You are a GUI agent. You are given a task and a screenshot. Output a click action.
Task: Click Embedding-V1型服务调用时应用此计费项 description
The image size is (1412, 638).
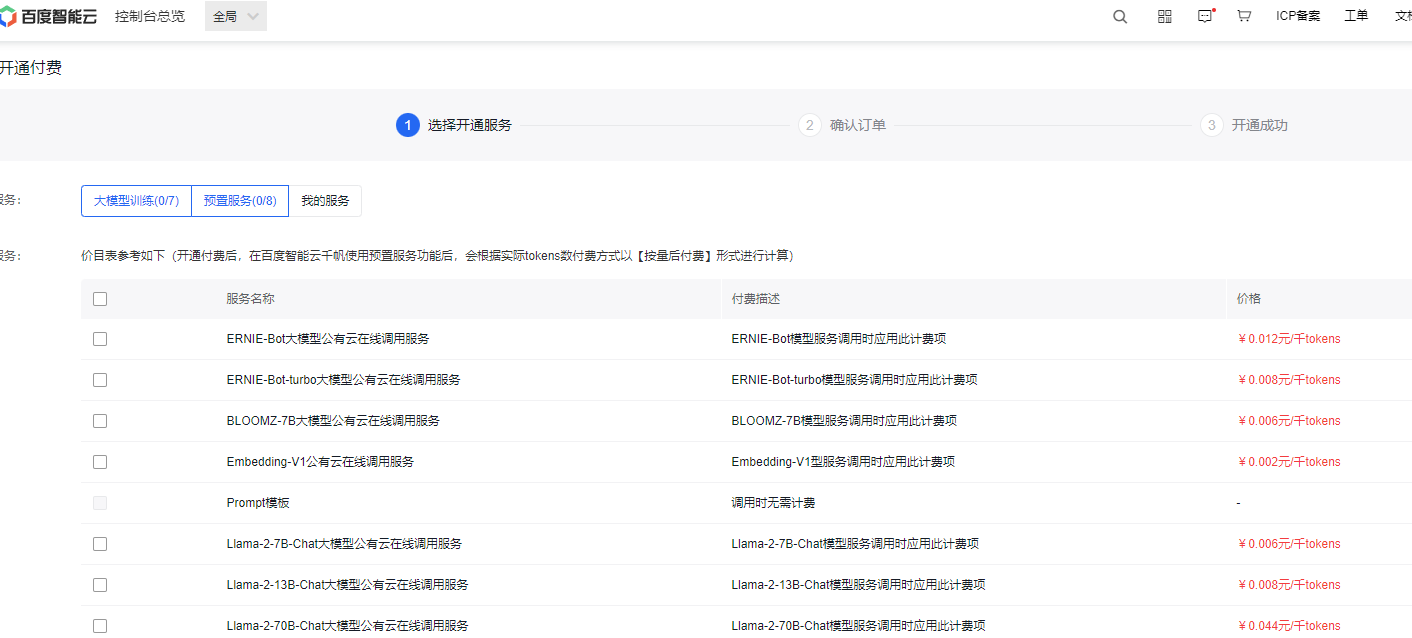[x=843, y=462]
